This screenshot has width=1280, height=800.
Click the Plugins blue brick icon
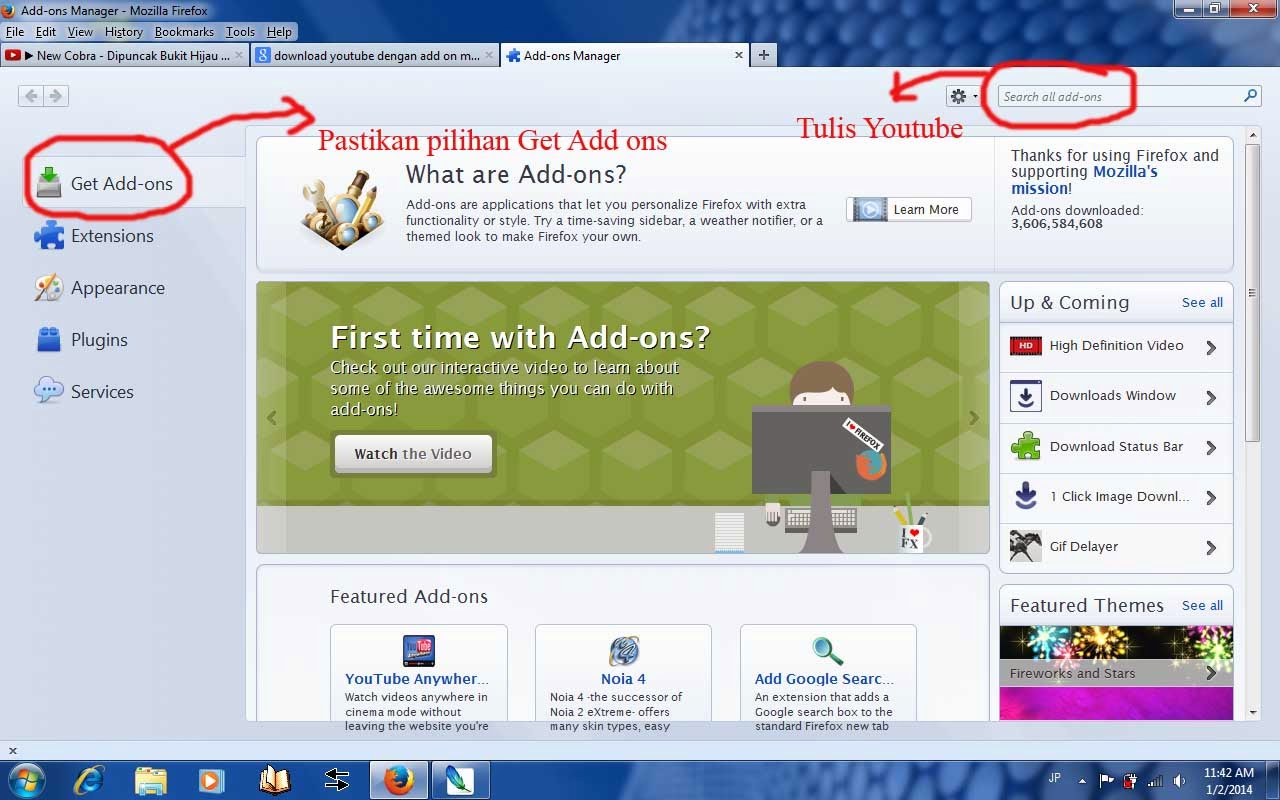tap(49, 340)
